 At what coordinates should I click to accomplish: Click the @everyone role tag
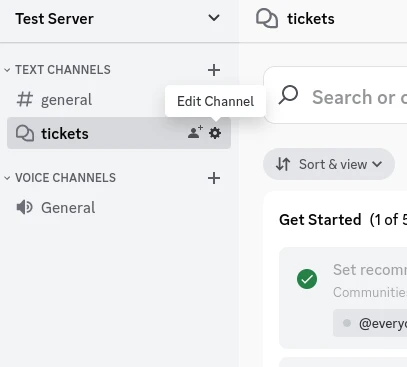[x=370, y=323]
